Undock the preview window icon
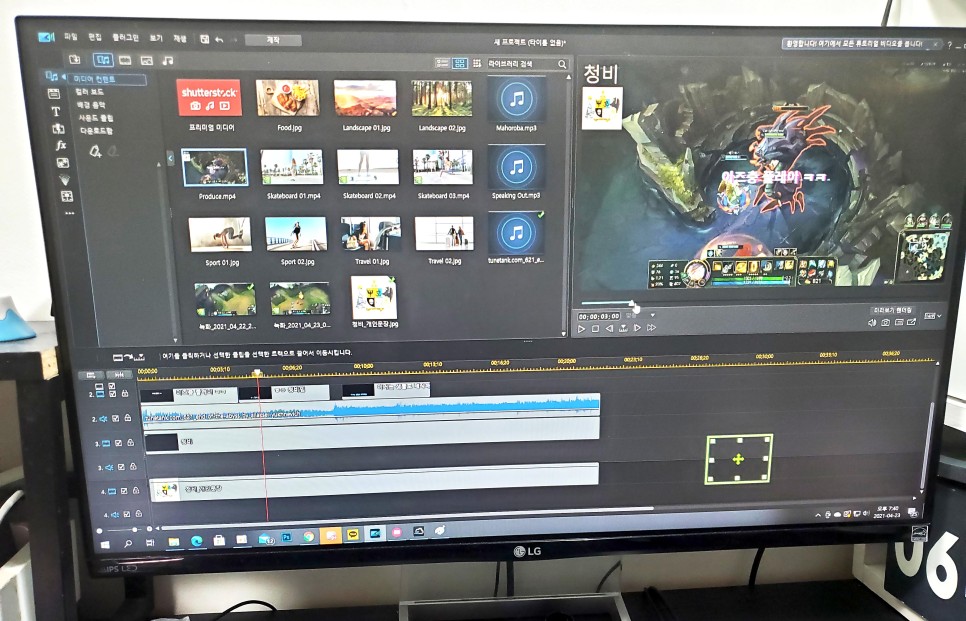The height and width of the screenshot is (621, 966). (x=911, y=322)
